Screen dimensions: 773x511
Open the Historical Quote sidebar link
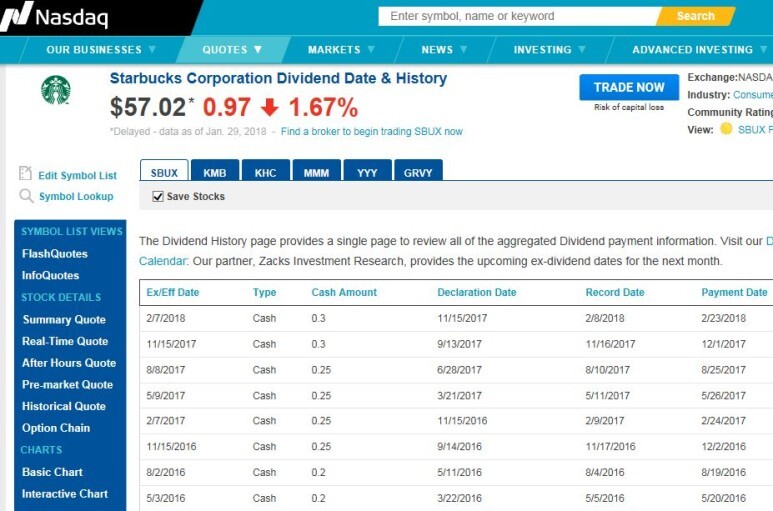click(64, 406)
